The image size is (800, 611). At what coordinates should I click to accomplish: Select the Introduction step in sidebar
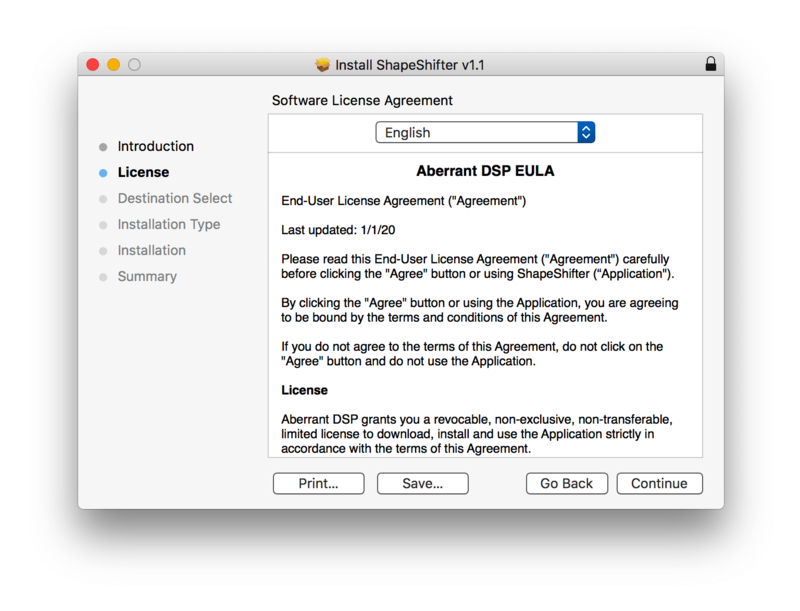[x=156, y=146]
